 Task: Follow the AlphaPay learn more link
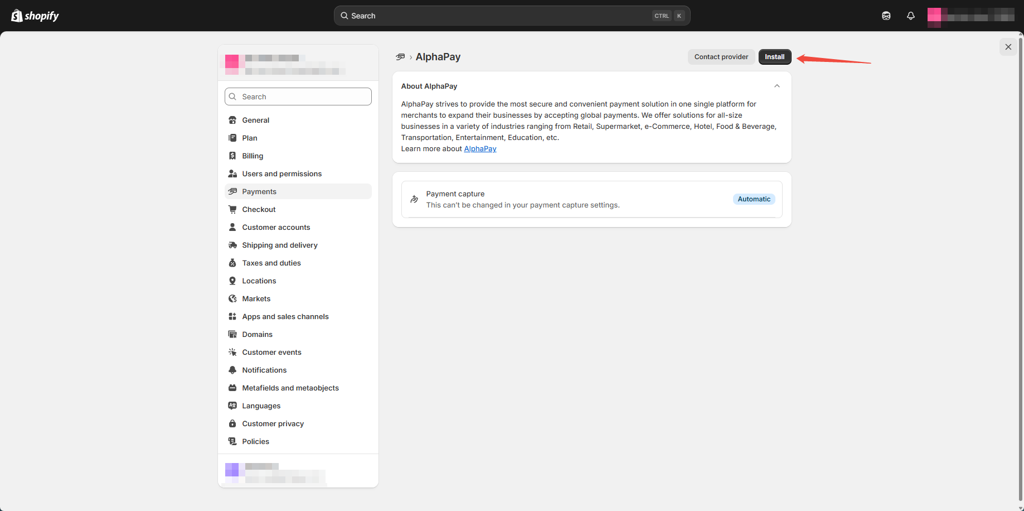(x=480, y=149)
